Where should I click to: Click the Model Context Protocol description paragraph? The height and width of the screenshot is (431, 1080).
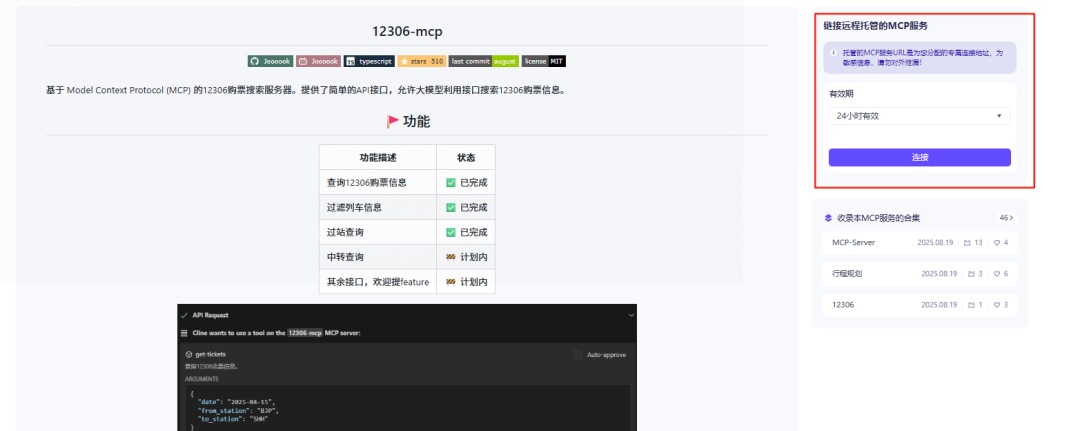[305, 90]
